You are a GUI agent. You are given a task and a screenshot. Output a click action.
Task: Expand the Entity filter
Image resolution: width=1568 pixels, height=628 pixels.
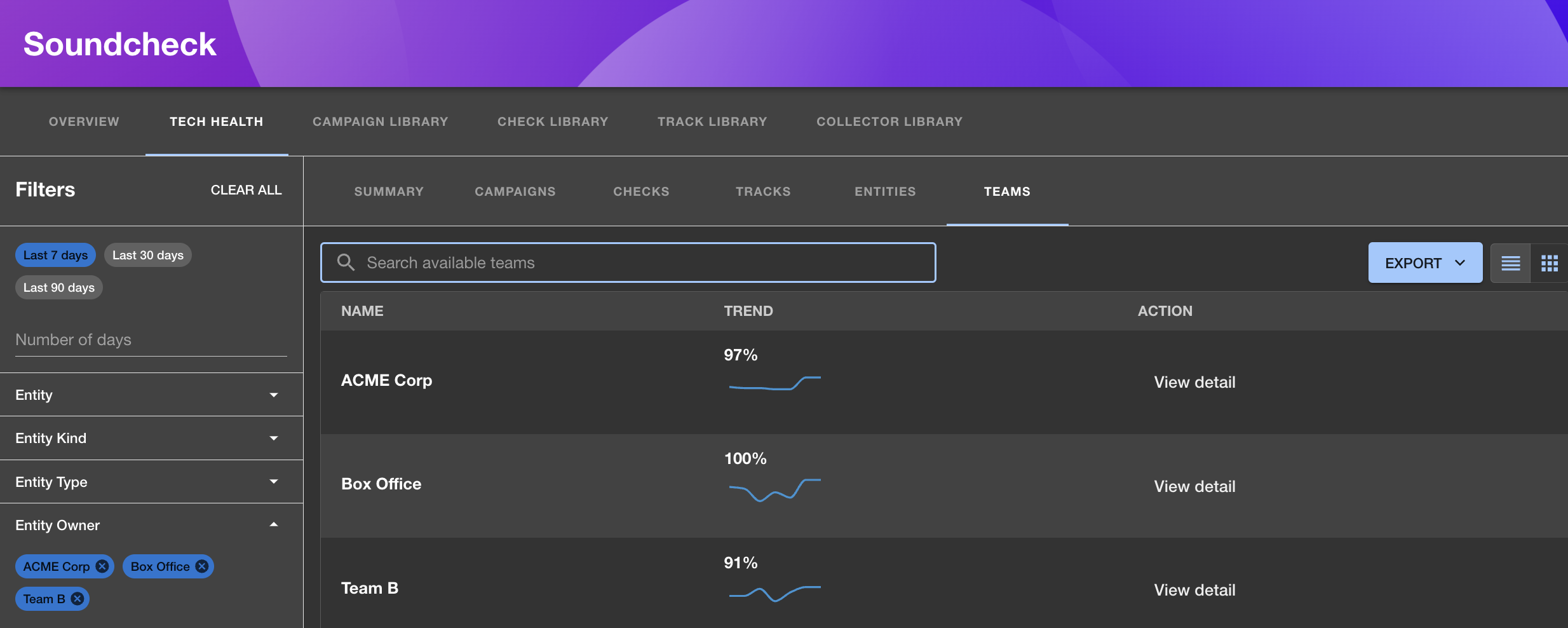[151, 395]
